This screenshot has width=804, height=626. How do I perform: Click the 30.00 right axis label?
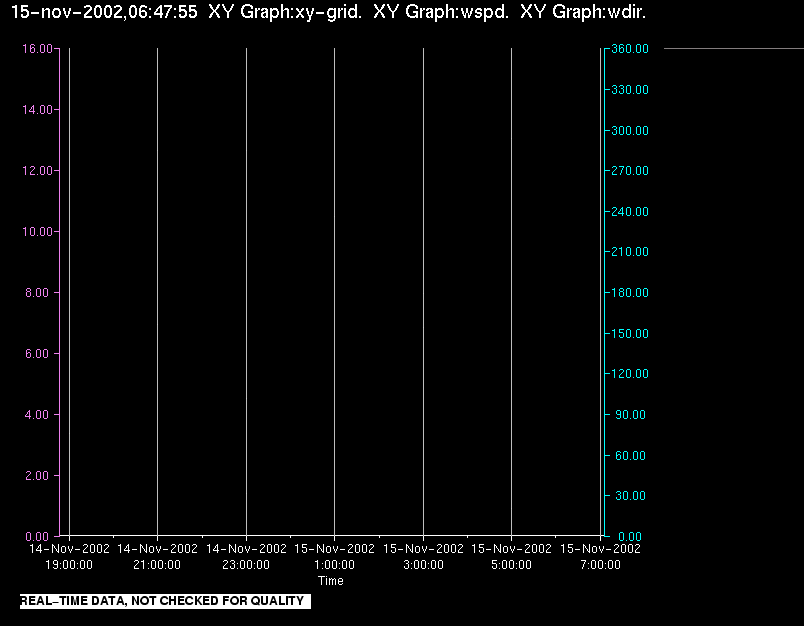point(630,496)
